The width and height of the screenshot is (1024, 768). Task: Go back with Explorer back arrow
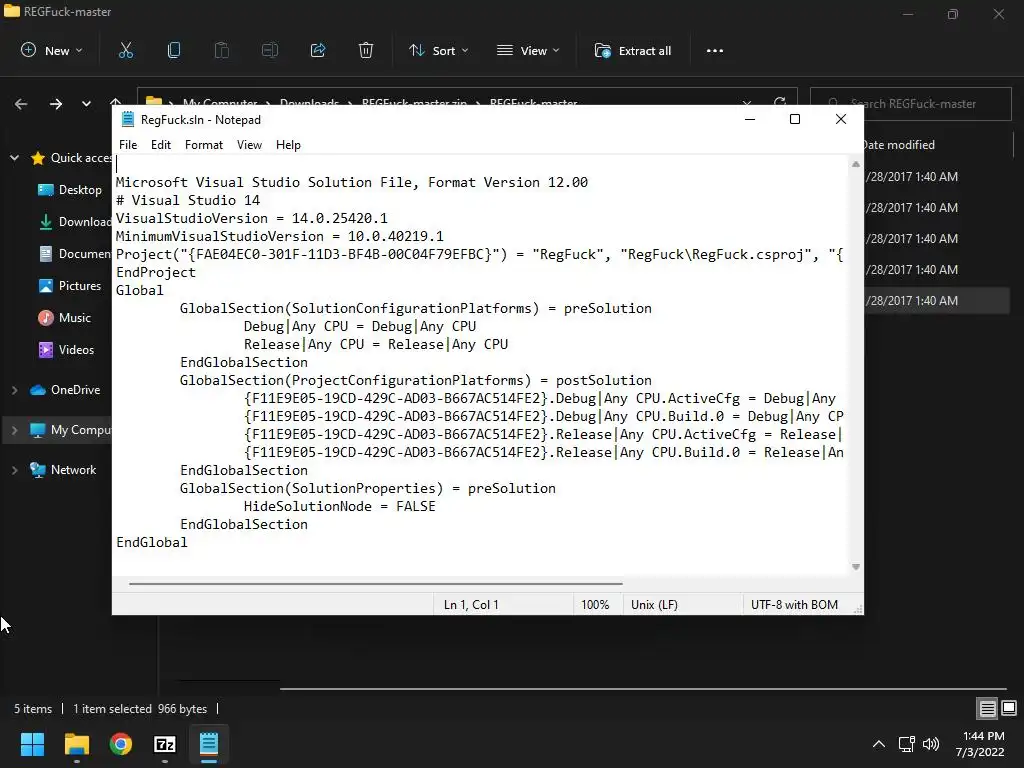tap(21, 104)
